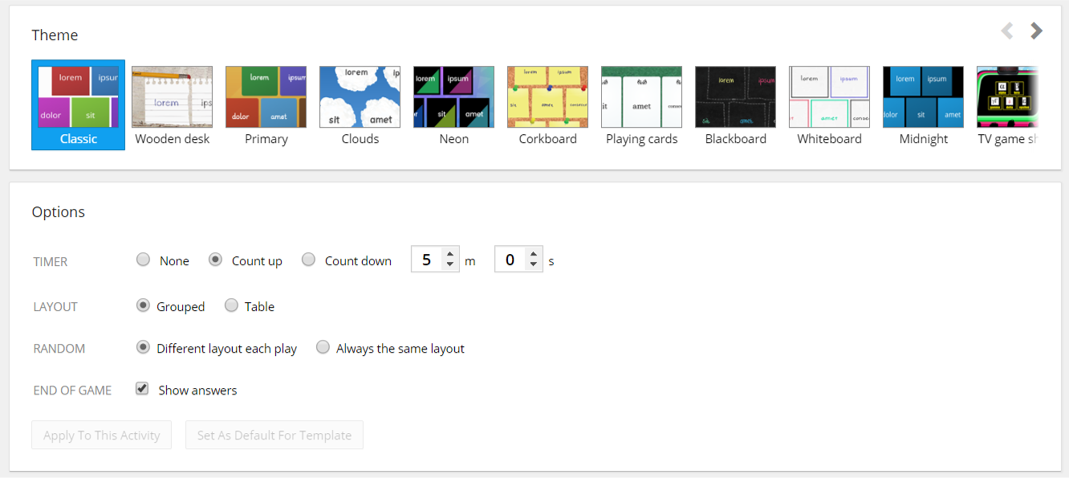The image size is (1069, 478).
Task: Click the previous themes left arrow
Action: [x=1007, y=31]
